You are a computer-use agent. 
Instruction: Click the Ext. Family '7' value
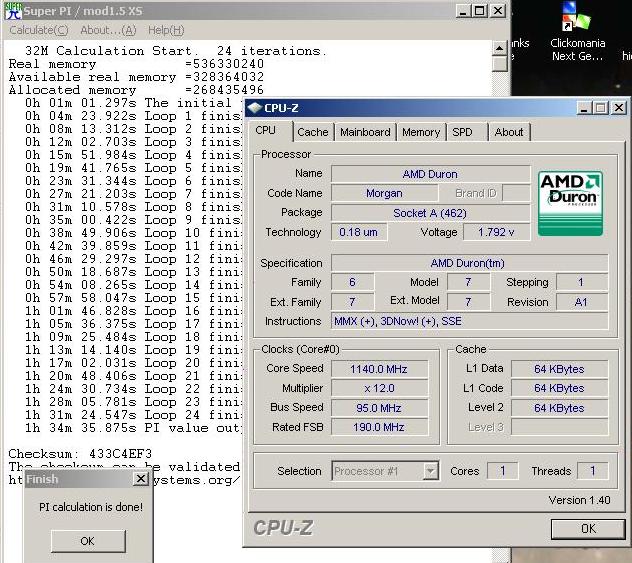(352, 302)
